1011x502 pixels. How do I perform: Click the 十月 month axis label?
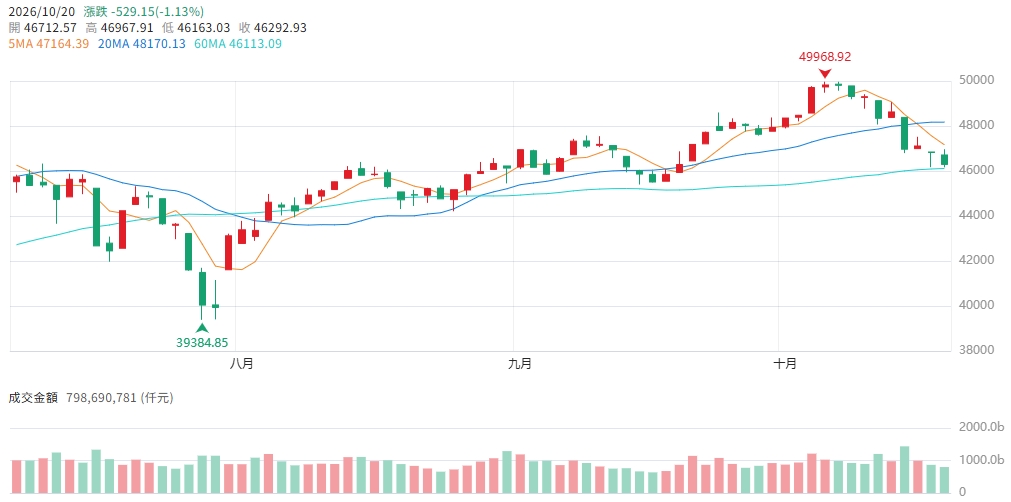[x=785, y=364]
